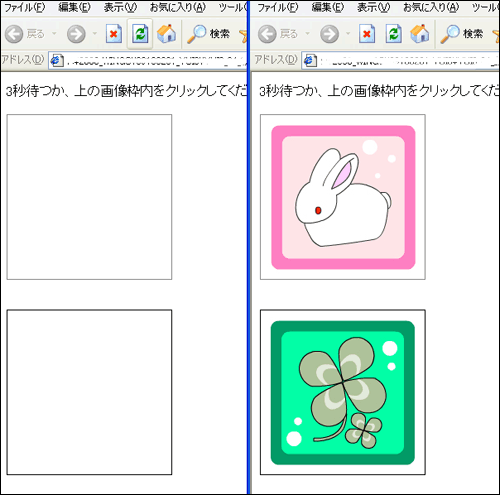Click Refresh icon in left browser window
Viewport: 500px width, 495px height.
pyautogui.click(x=140, y=34)
